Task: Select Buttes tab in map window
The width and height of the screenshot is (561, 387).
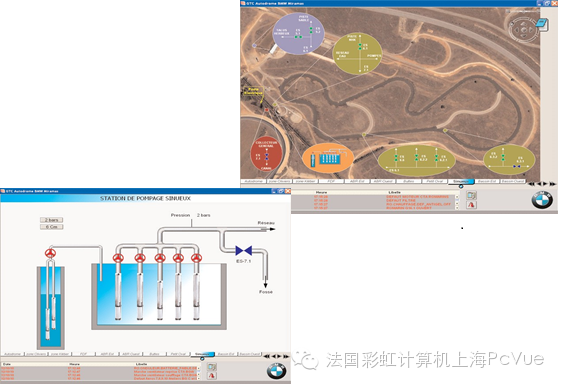Action: [409, 181]
